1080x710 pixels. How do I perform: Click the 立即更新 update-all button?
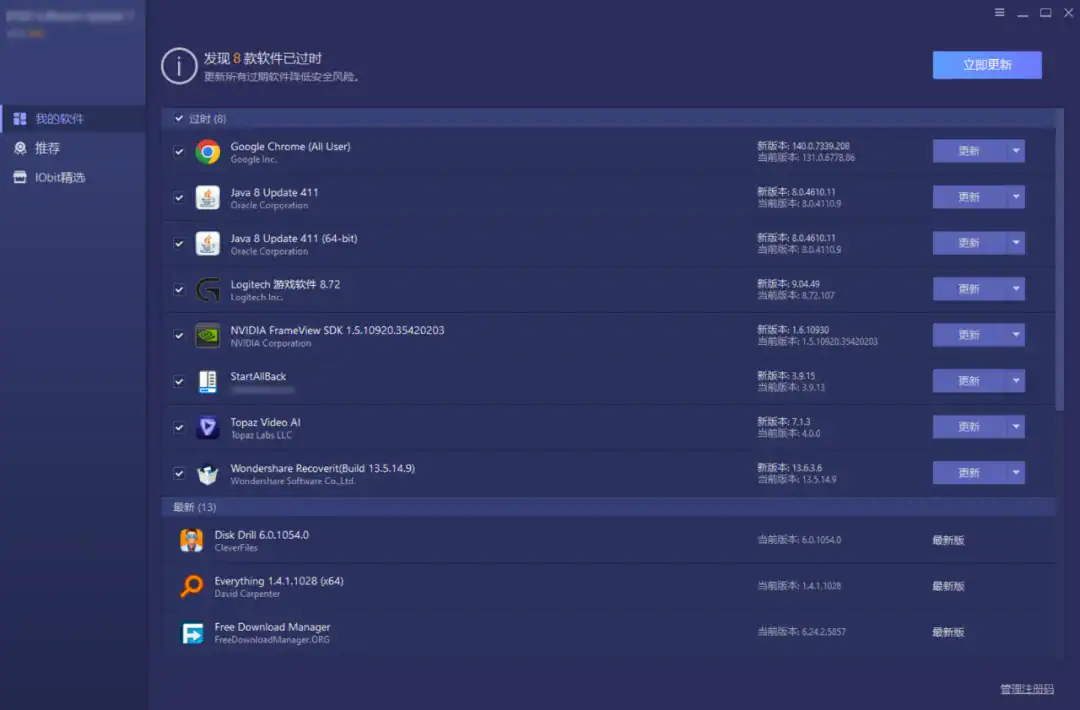[x=987, y=65]
